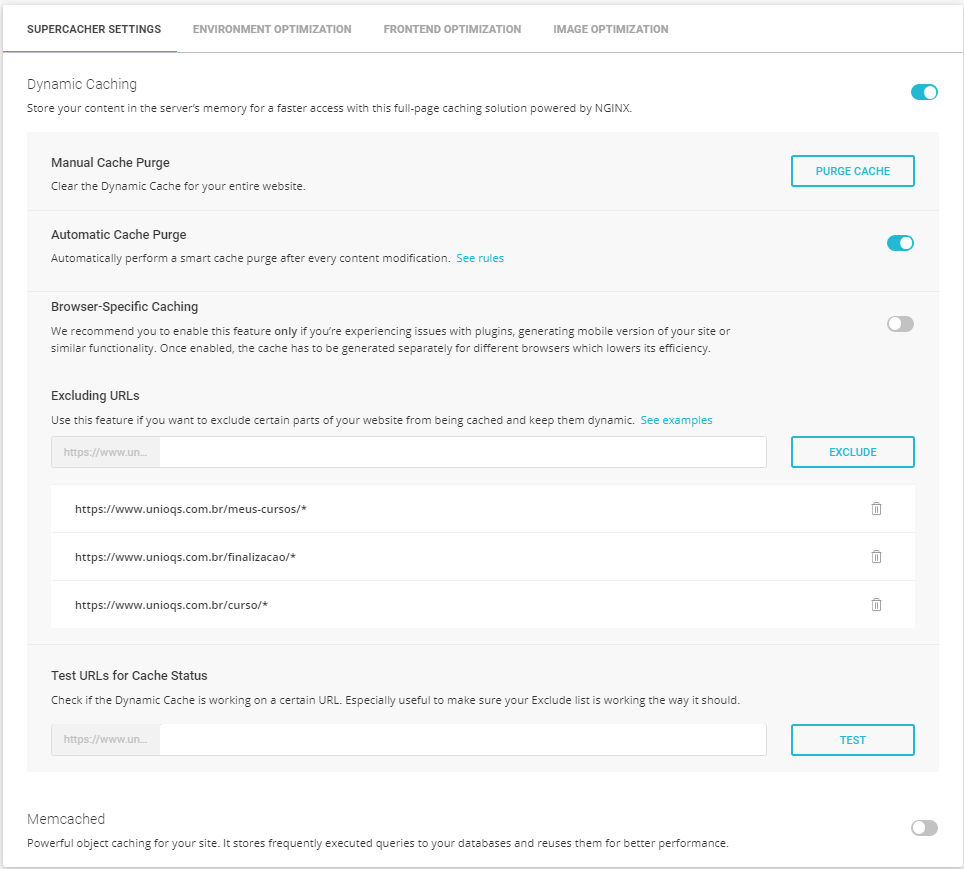Enable Browser-Specific Caching switch
Viewport: 964px width, 869px height.
point(900,324)
